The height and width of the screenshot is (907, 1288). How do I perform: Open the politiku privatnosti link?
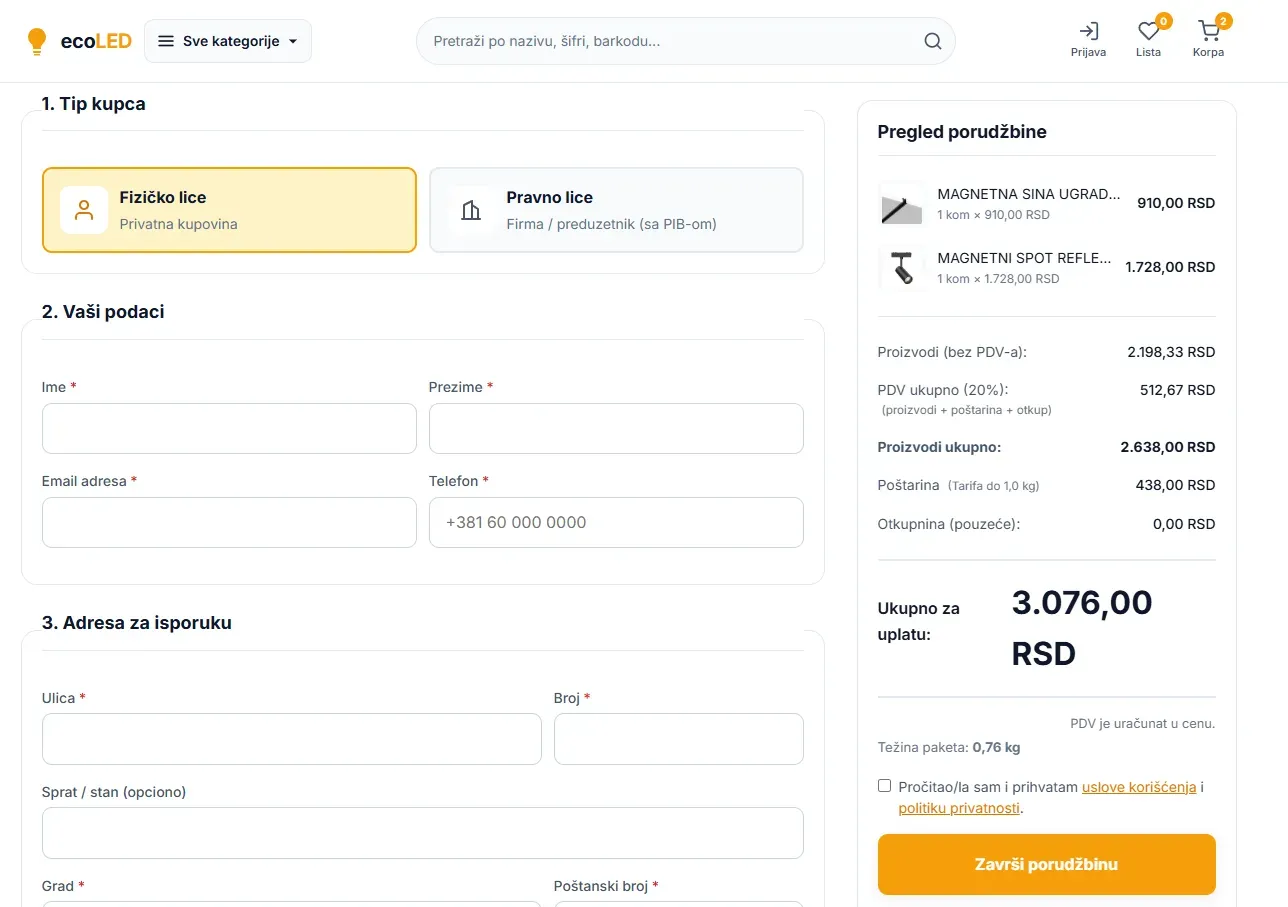[x=959, y=808]
